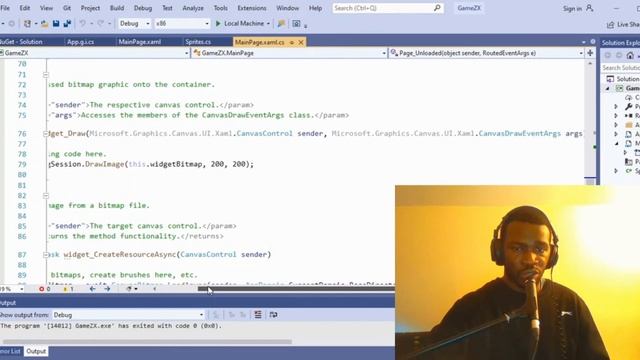Click the Find in Files toolbar icon
The image size is (640, 360).
pos(281,24)
